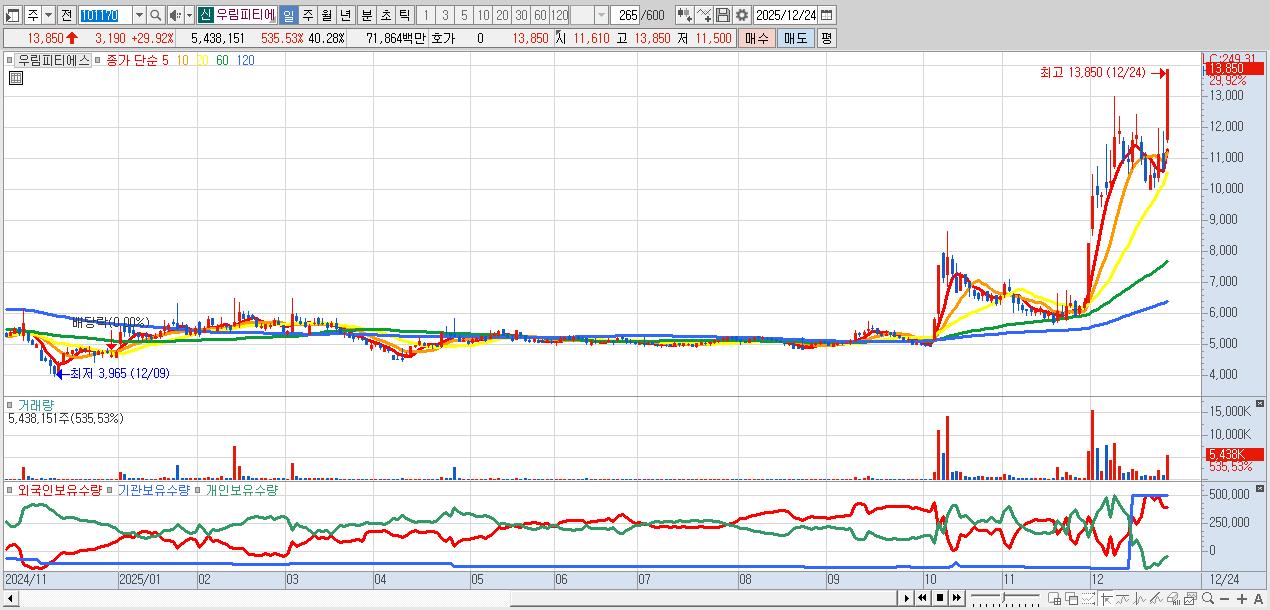Viewport: 1270px width, 610px height.
Task: Click the pencil drawing tool icon
Action: (x=1157, y=598)
